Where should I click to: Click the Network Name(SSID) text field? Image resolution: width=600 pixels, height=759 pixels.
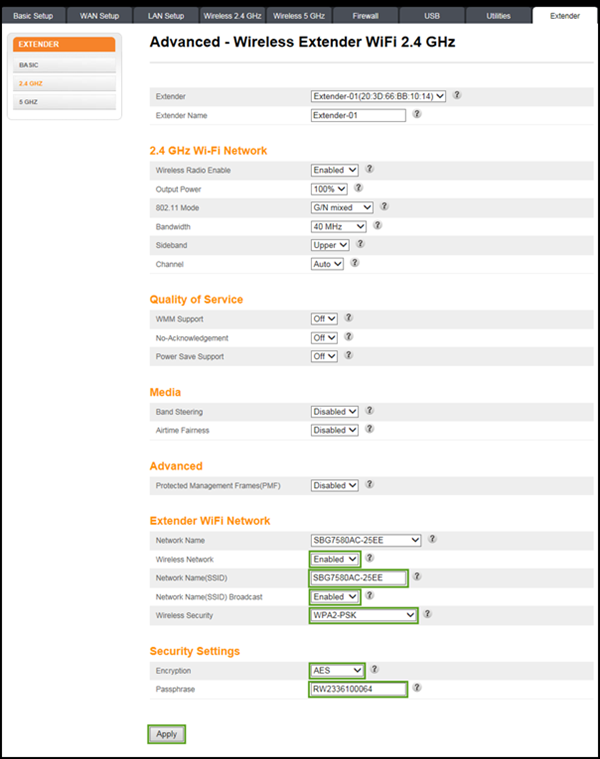[x=358, y=578]
